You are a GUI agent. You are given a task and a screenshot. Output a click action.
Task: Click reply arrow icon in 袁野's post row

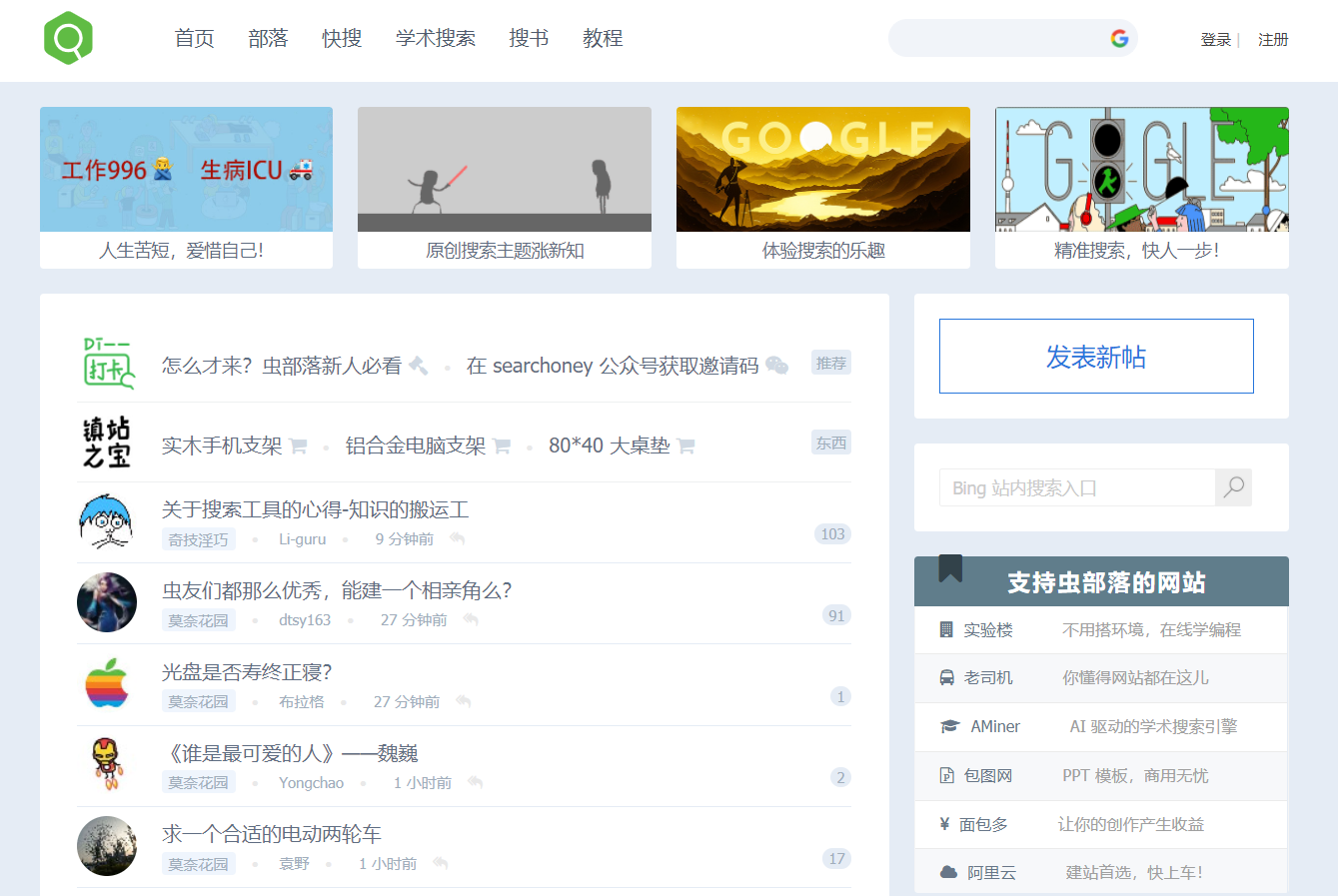pos(440,863)
